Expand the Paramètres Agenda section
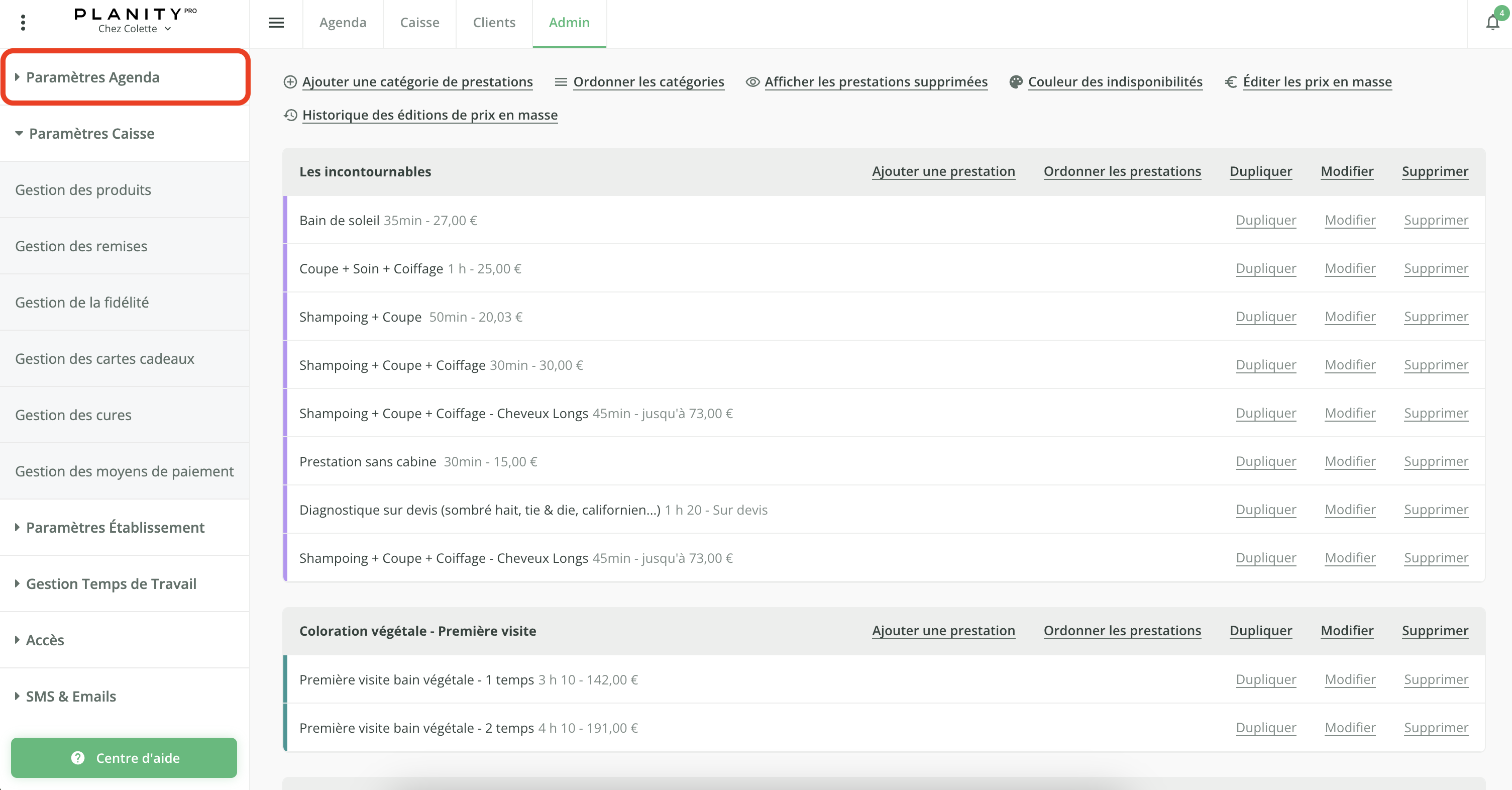 92,77
